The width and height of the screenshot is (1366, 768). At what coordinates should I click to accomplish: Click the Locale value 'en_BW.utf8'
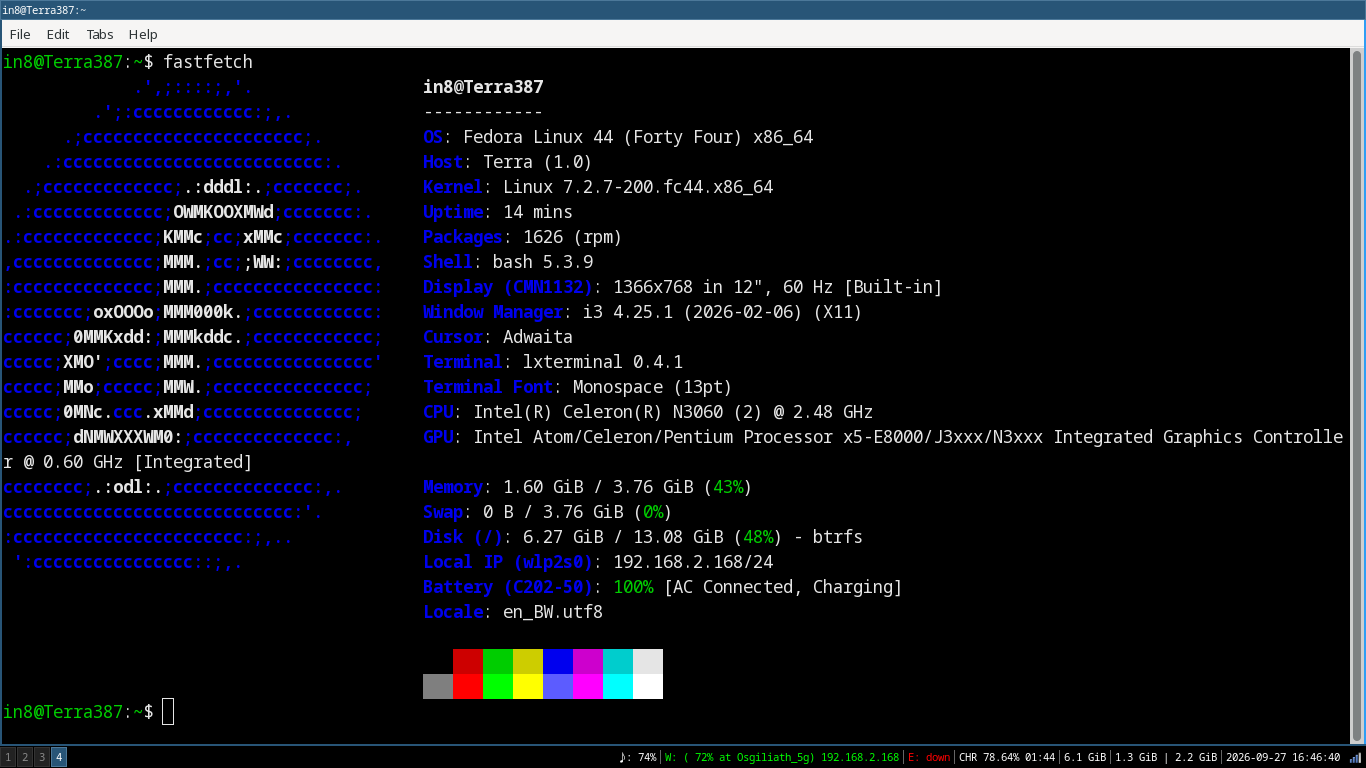(553, 612)
